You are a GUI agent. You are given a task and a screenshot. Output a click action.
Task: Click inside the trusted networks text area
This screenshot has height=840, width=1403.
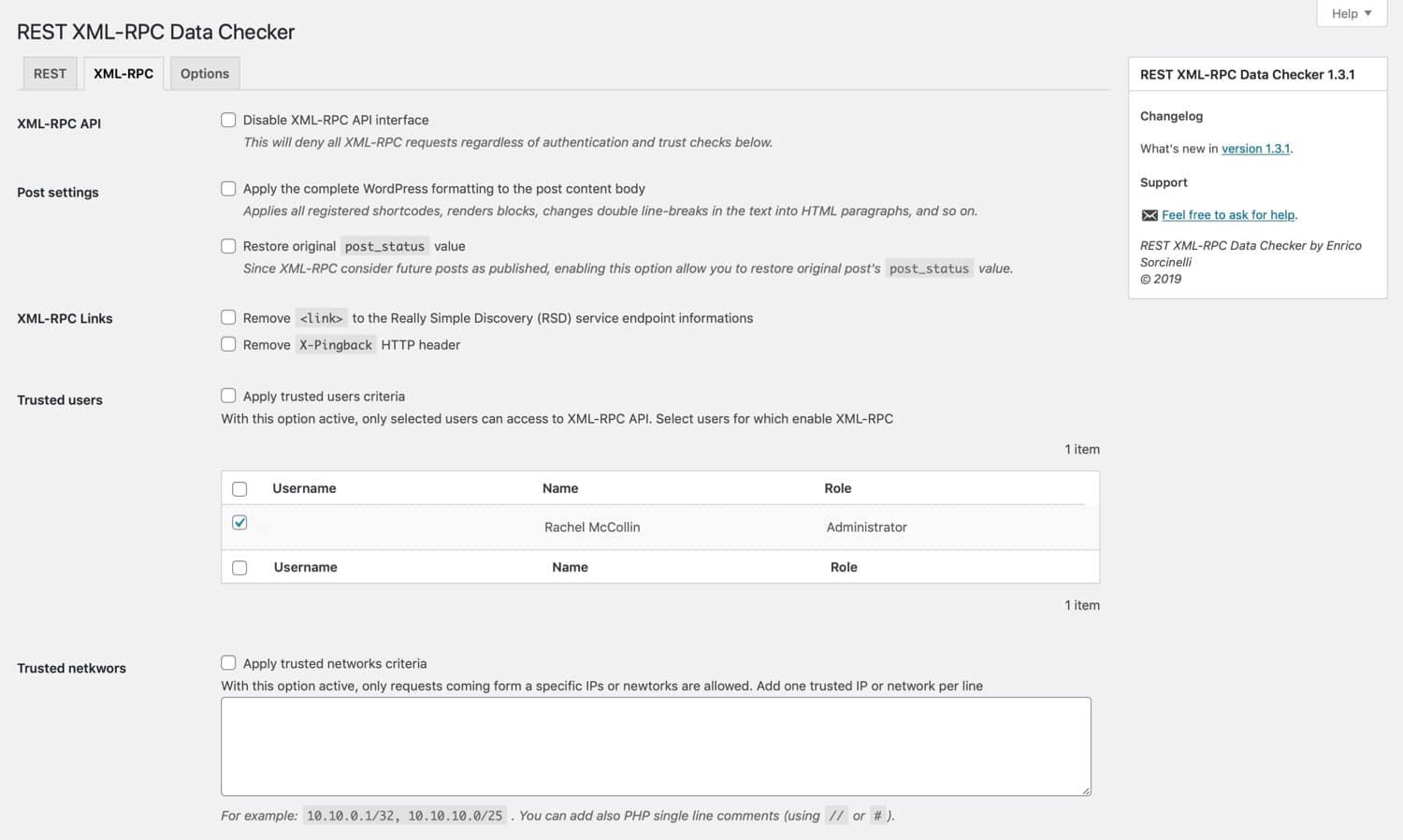pos(655,746)
